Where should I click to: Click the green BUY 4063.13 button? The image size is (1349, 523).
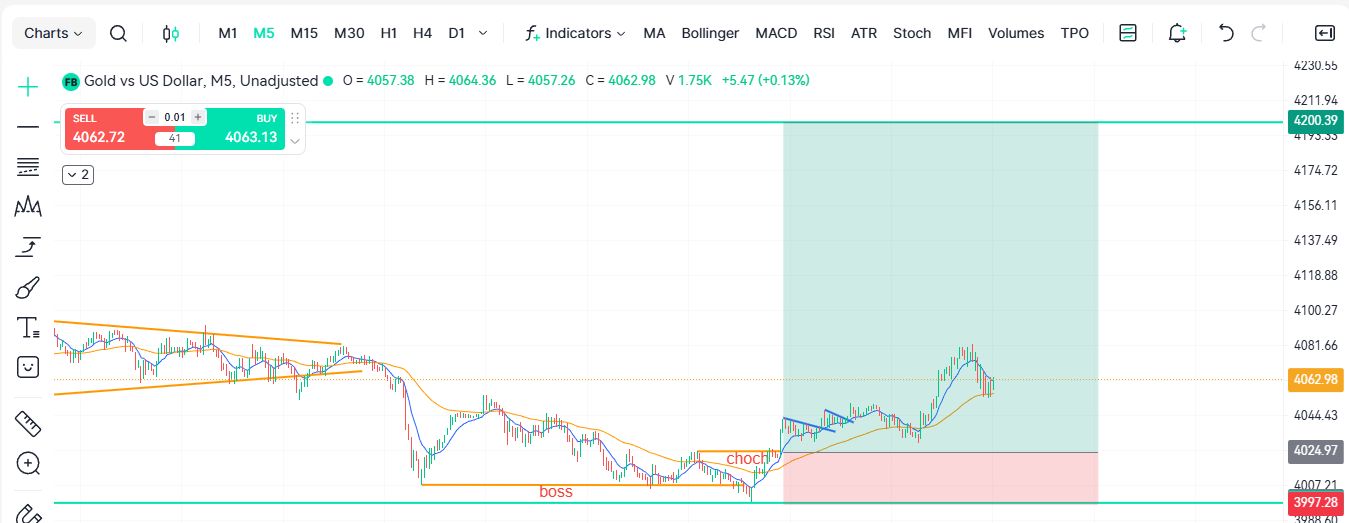(246, 129)
